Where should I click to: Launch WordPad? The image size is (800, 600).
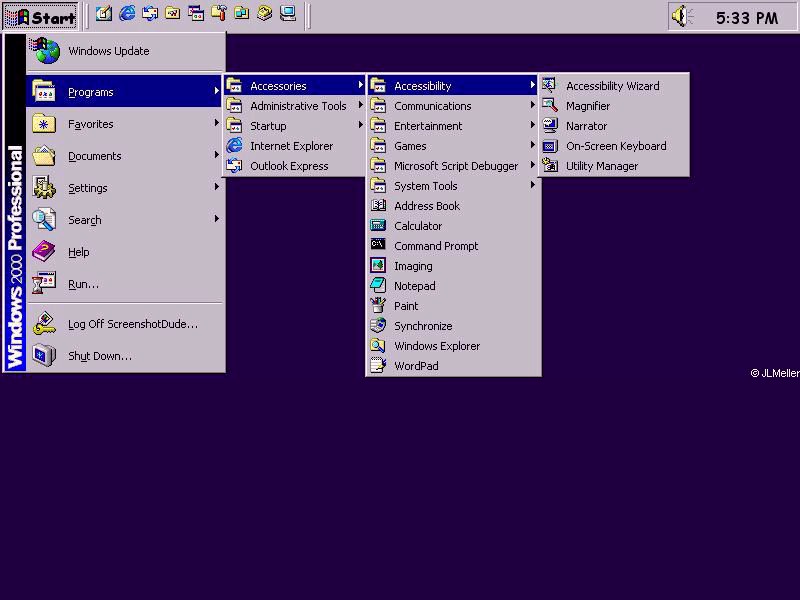pos(453,366)
